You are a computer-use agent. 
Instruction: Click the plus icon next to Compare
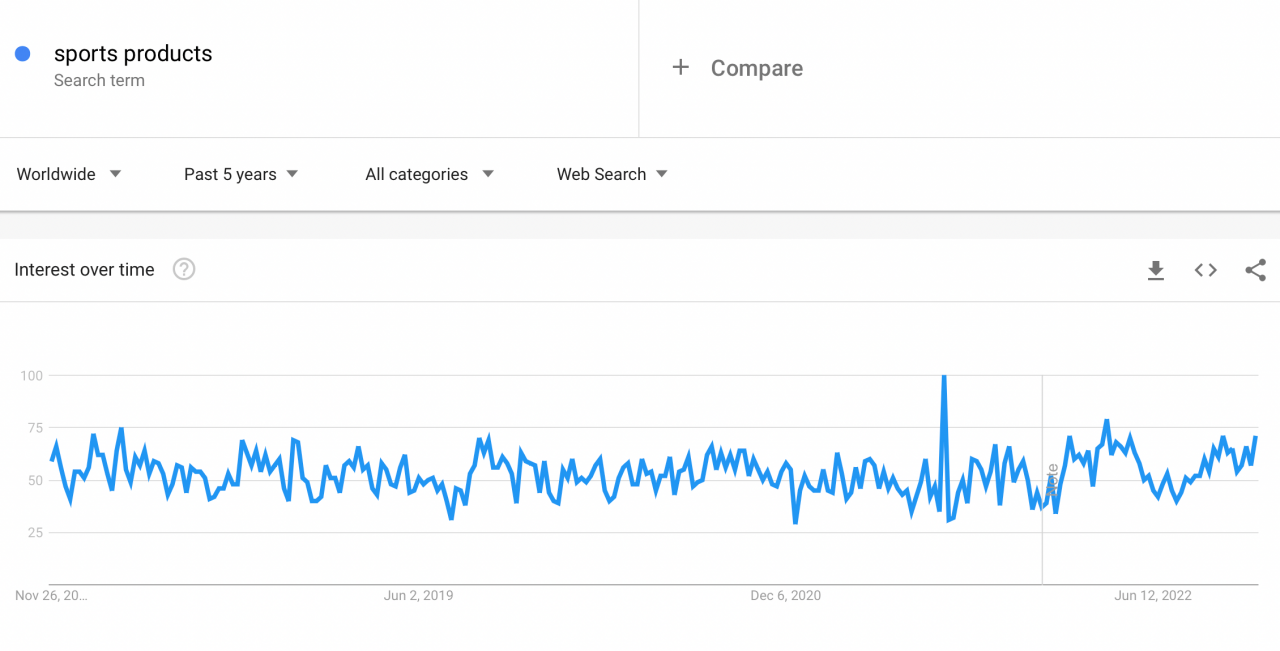coord(681,67)
